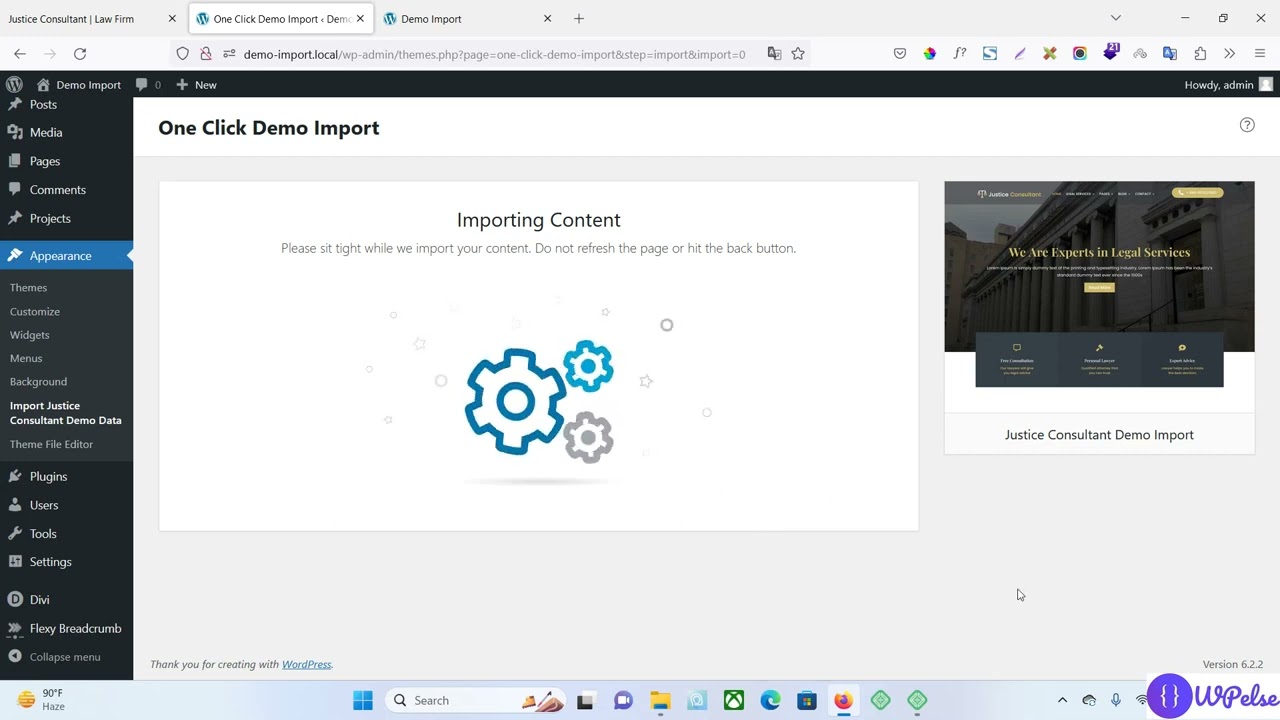The width and height of the screenshot is (1280, 720).
Task: Open the Background submenu link
Action: (x=38, y=382)
